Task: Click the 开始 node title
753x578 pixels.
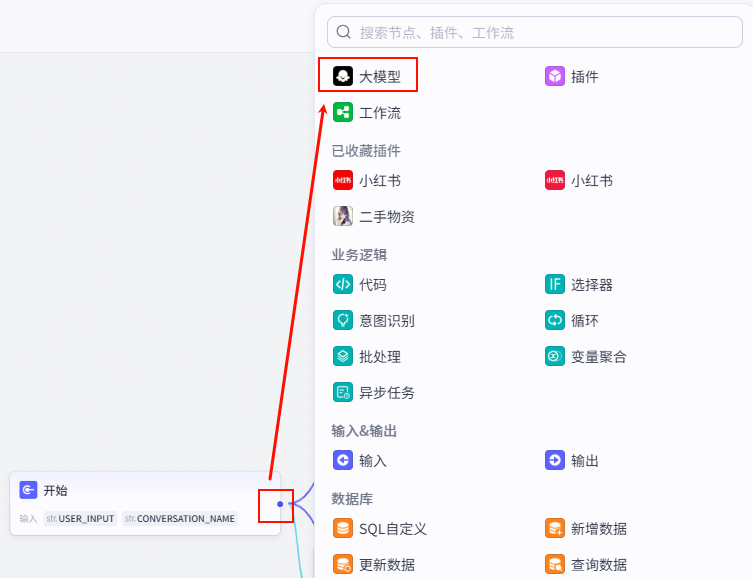Action: pos(55,490)
